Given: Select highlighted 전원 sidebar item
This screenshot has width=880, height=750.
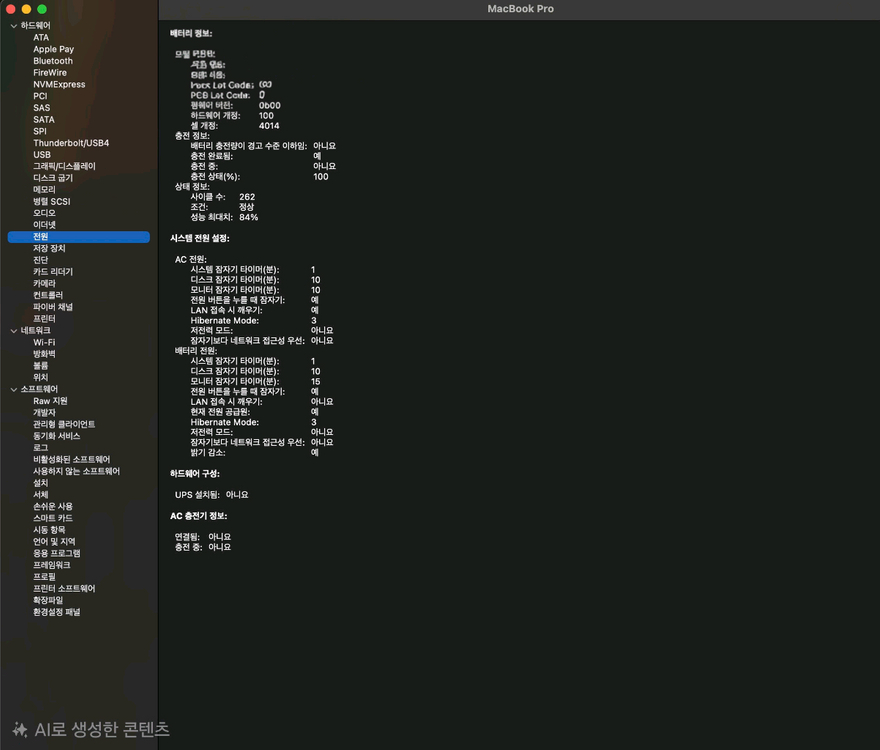Looking at the screenshot, I should click(79, 237).
